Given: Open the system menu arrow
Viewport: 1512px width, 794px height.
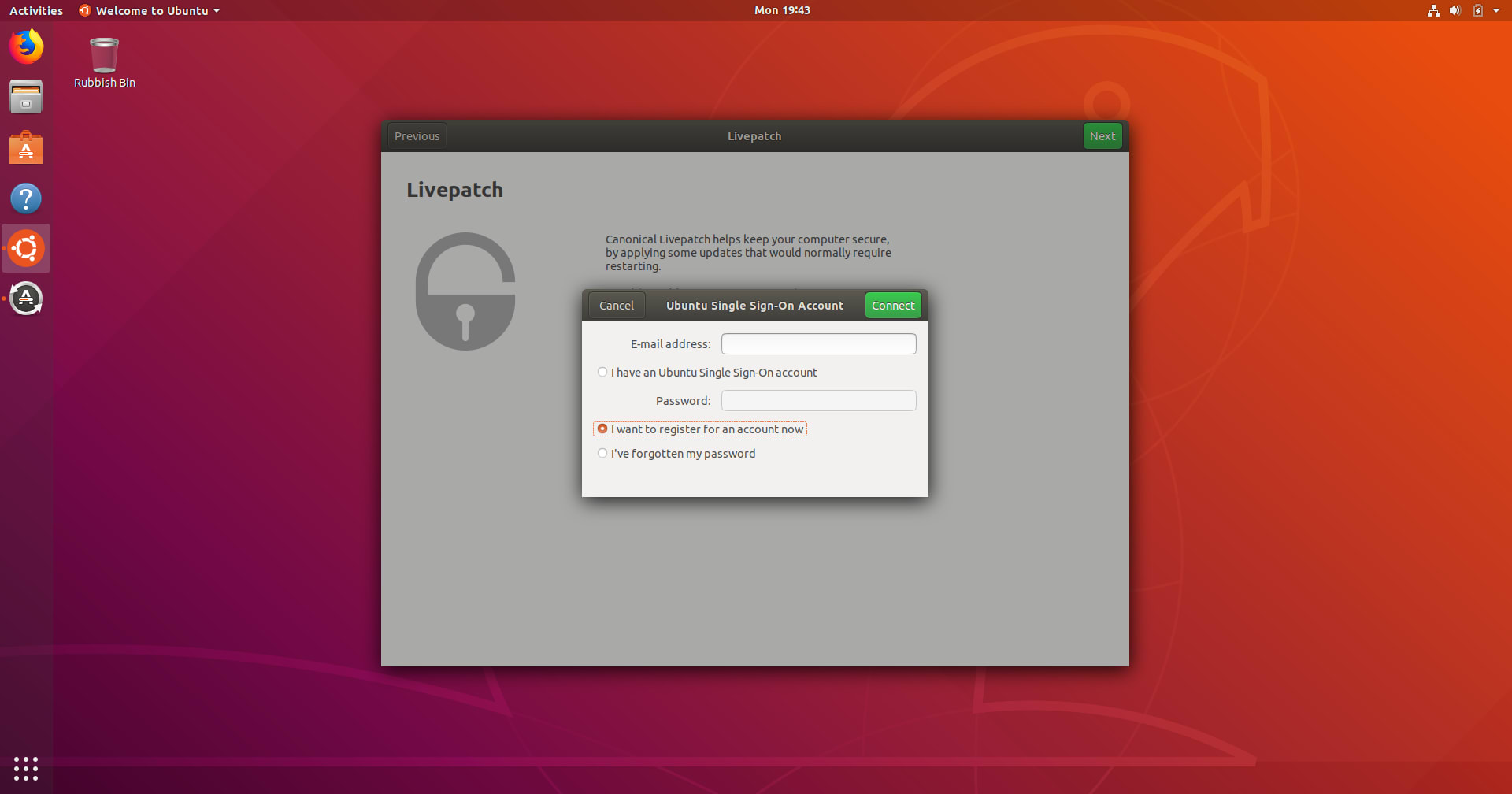Looking at the screenshot, I should 1496,10.
